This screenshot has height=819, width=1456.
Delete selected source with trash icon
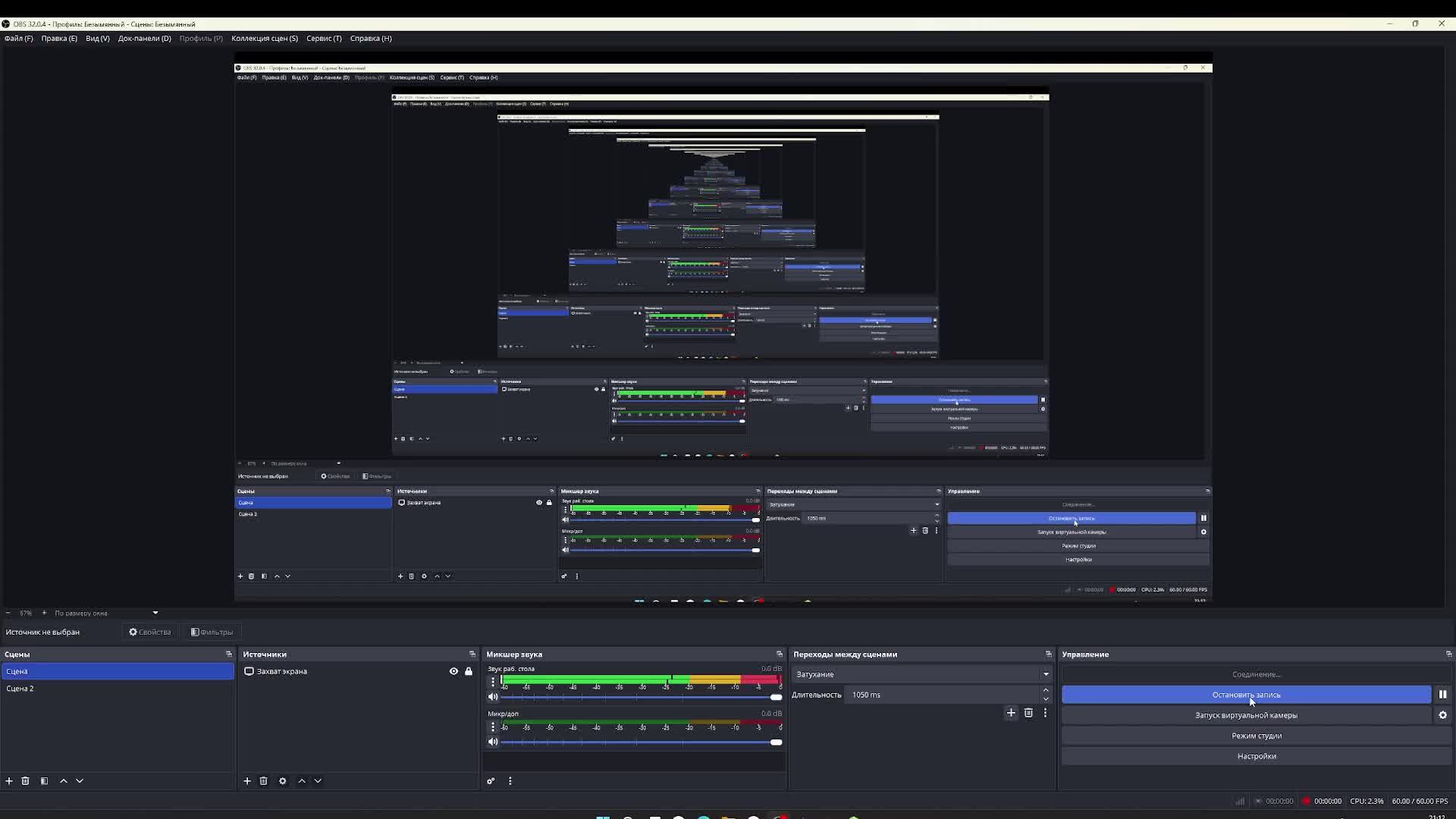tap(263, 780)
